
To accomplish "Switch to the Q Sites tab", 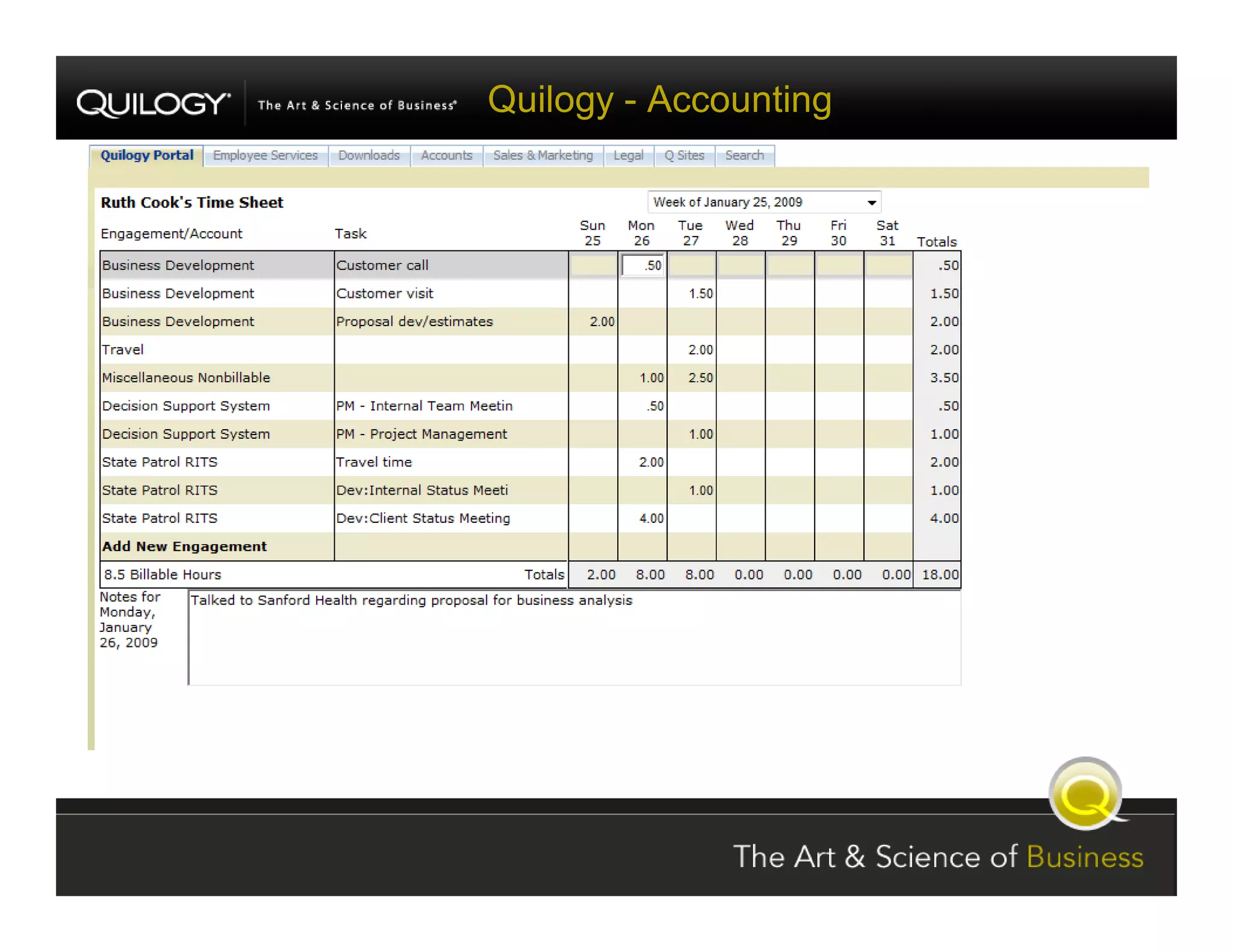I will pyautogui.click(x=684, y=156).
